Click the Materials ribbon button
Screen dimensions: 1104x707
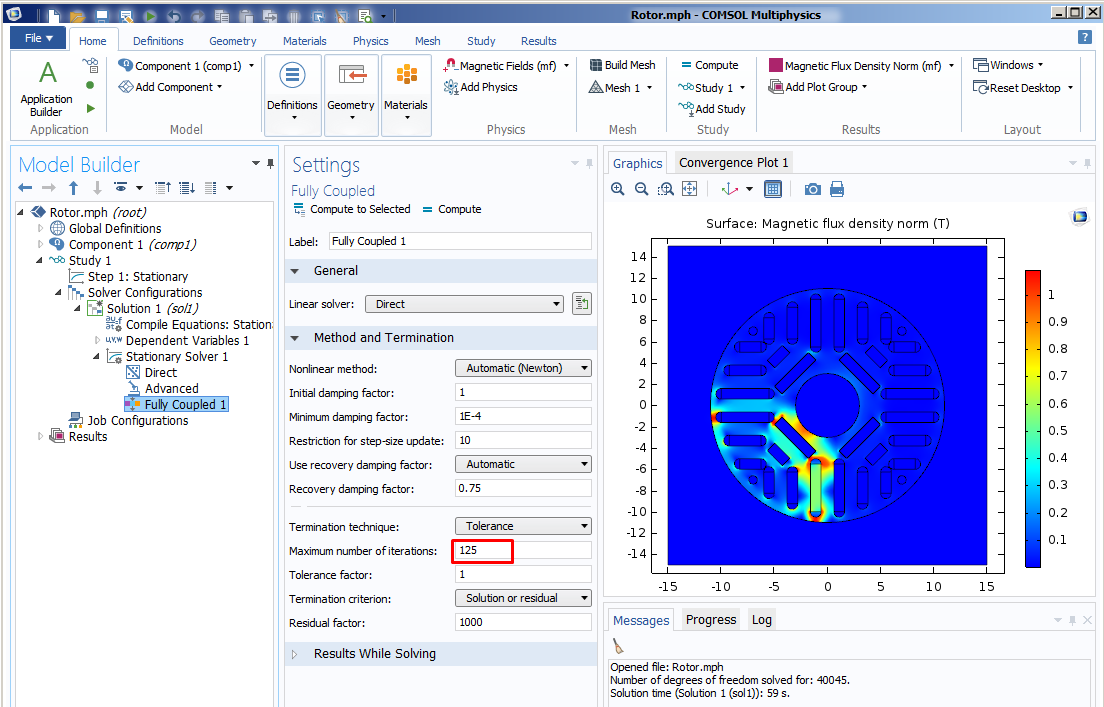(406, 95)
